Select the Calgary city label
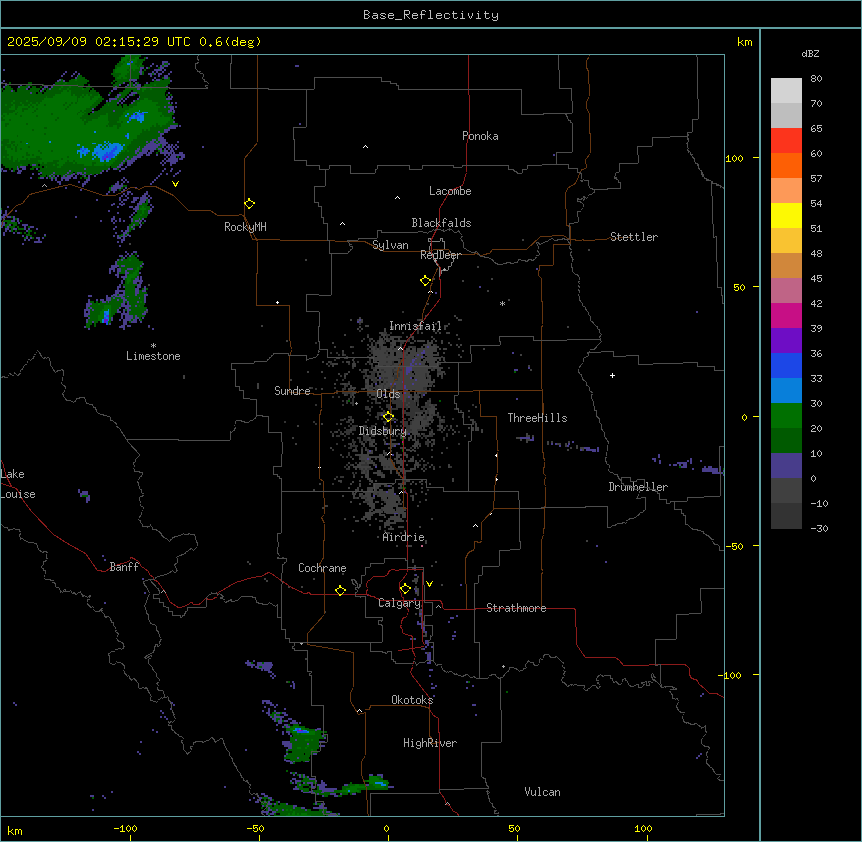Image resolution: width=862 pixels, height=842 pixels. coord(400,603)
